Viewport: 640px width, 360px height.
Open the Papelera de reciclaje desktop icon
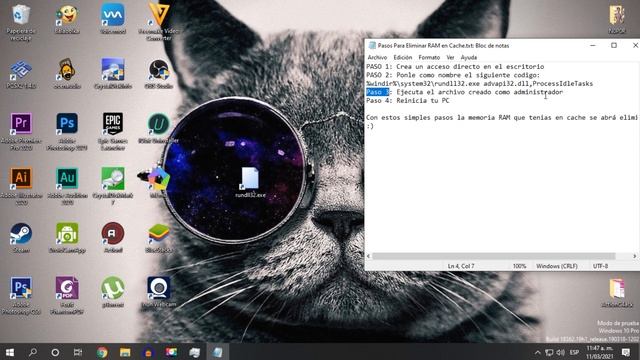click(x=20, y=22)
